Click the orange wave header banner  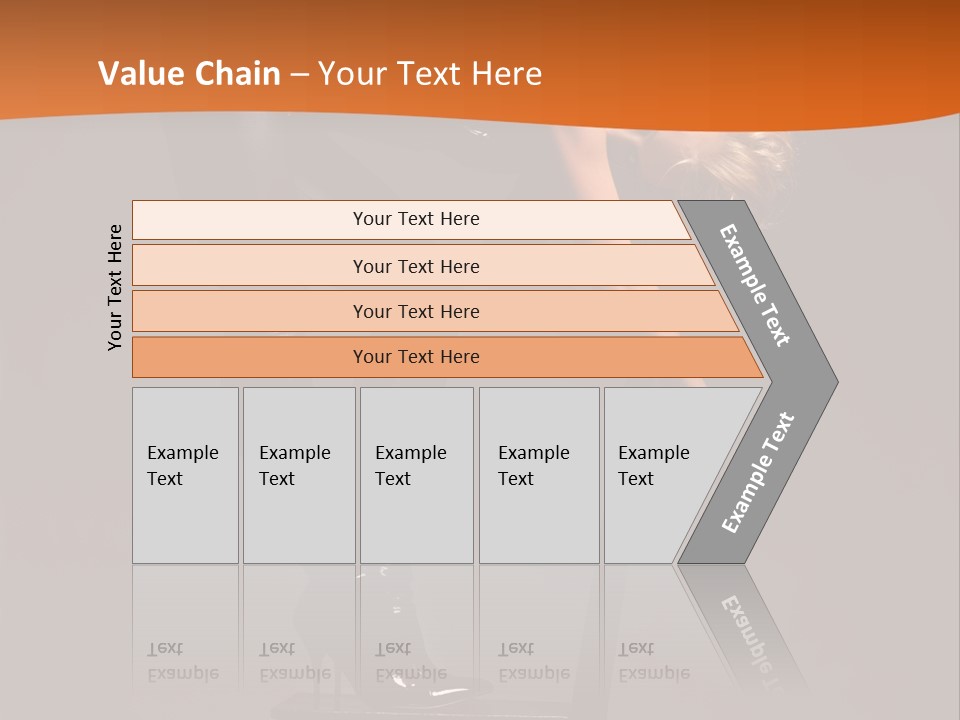pyautogui.click(x=700, y=60)
